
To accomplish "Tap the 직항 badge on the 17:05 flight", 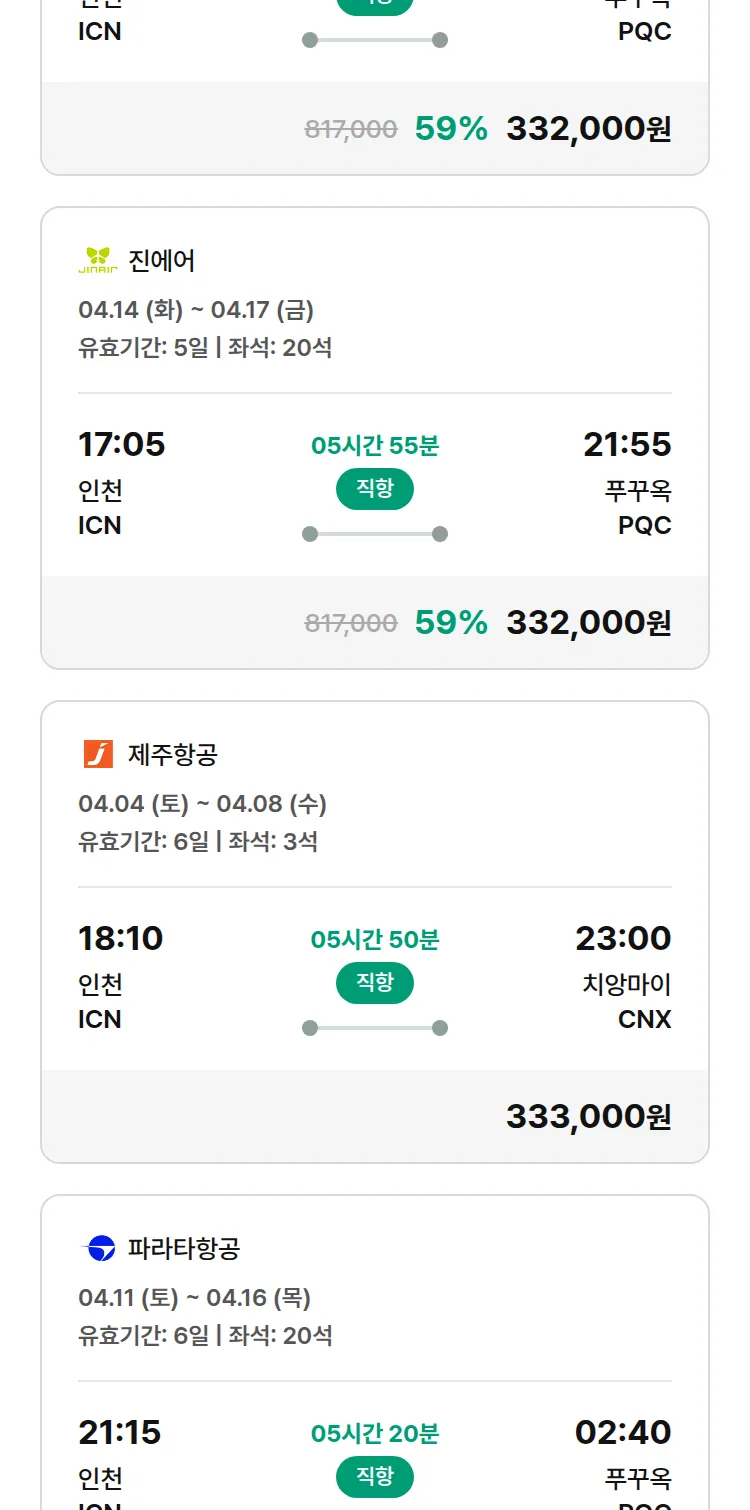I will click(375, 489).
